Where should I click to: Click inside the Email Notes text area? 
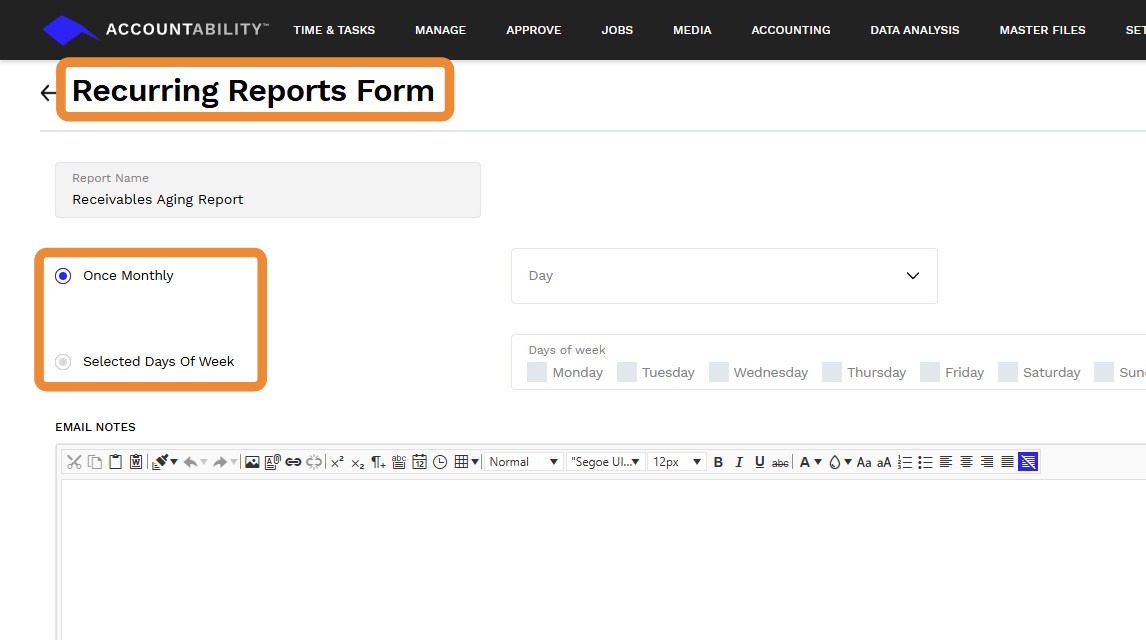pos(603,560)
